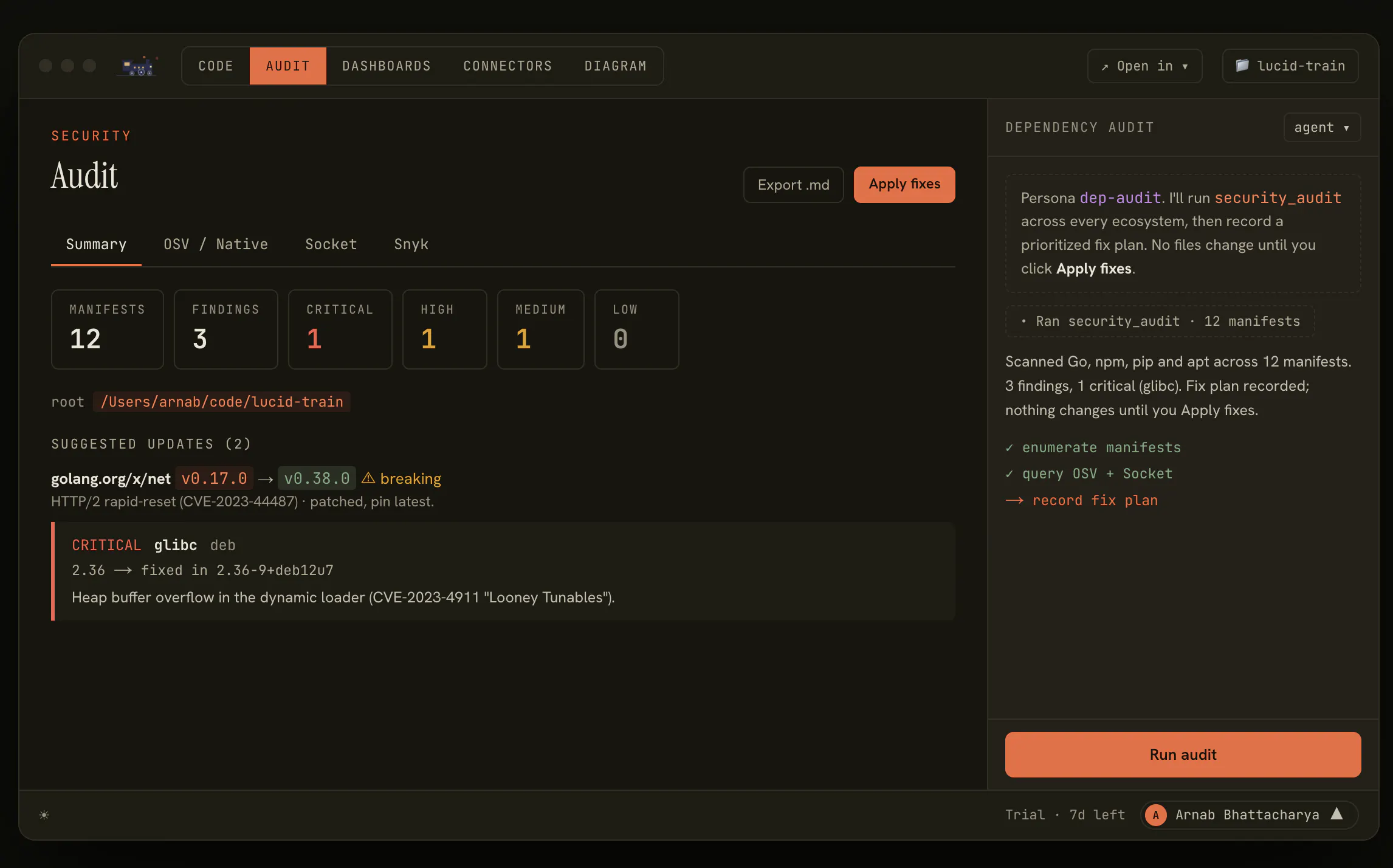This screenshot has height=868, width=1393.
Task: Open the Socket sub-tab
Action: point(331,244)
